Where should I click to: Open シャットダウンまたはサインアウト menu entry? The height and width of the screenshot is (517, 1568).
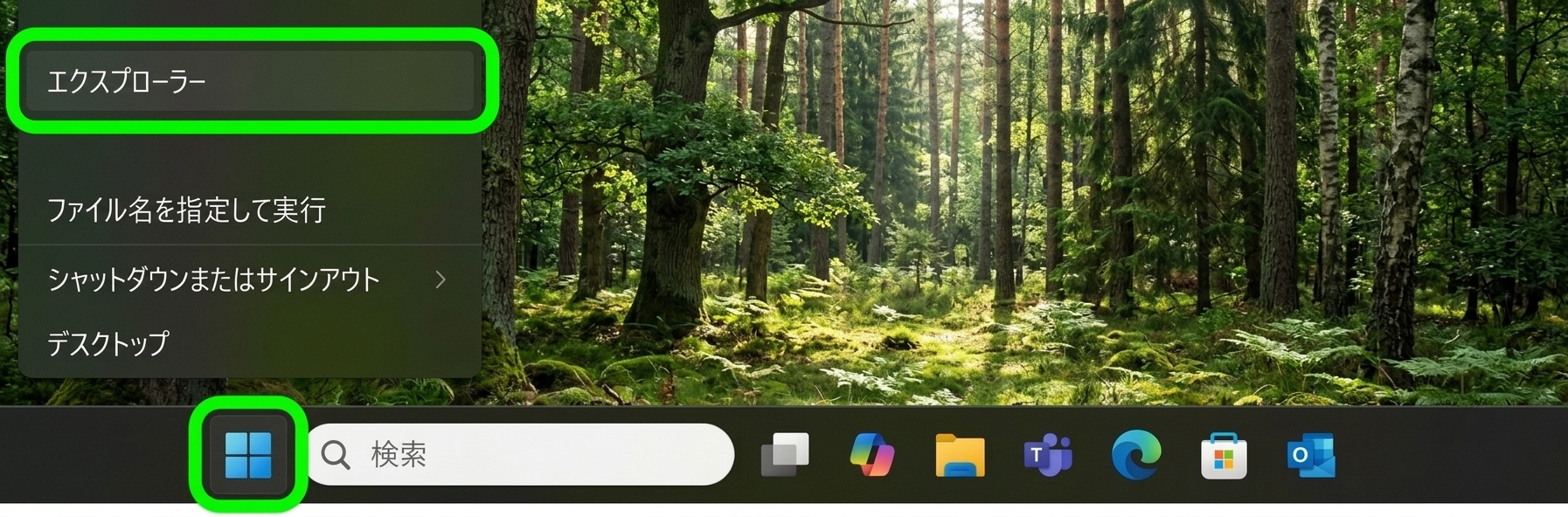pyautogui.click(x=250, y=279)
